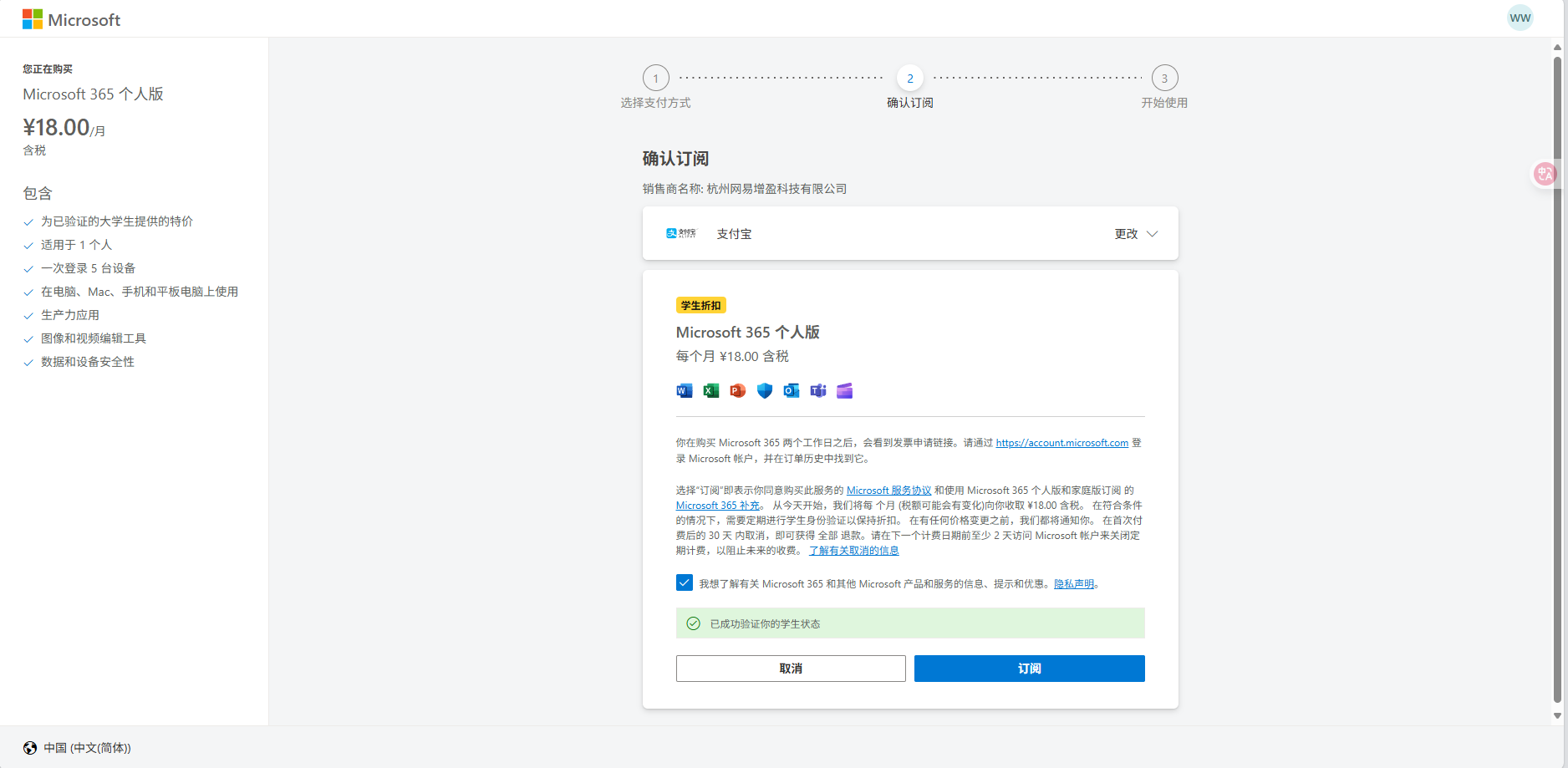
Task: Click the Microsoft logo in header
Action: [x=71, y=19]
